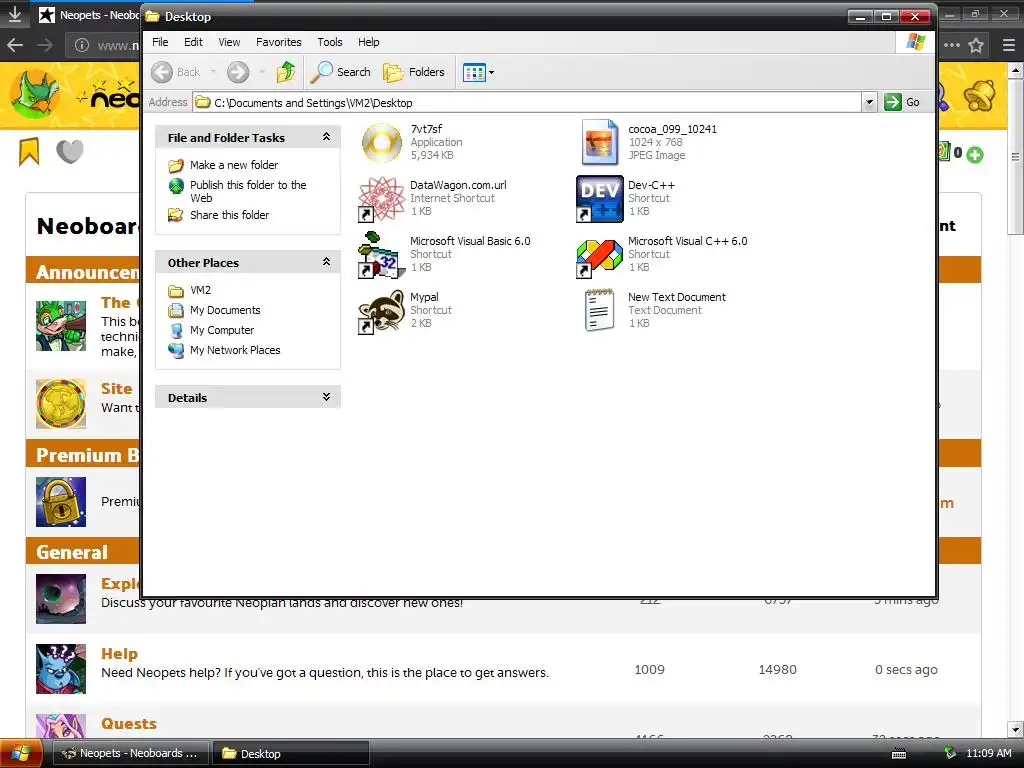Click the Go button

coord(902,103)
